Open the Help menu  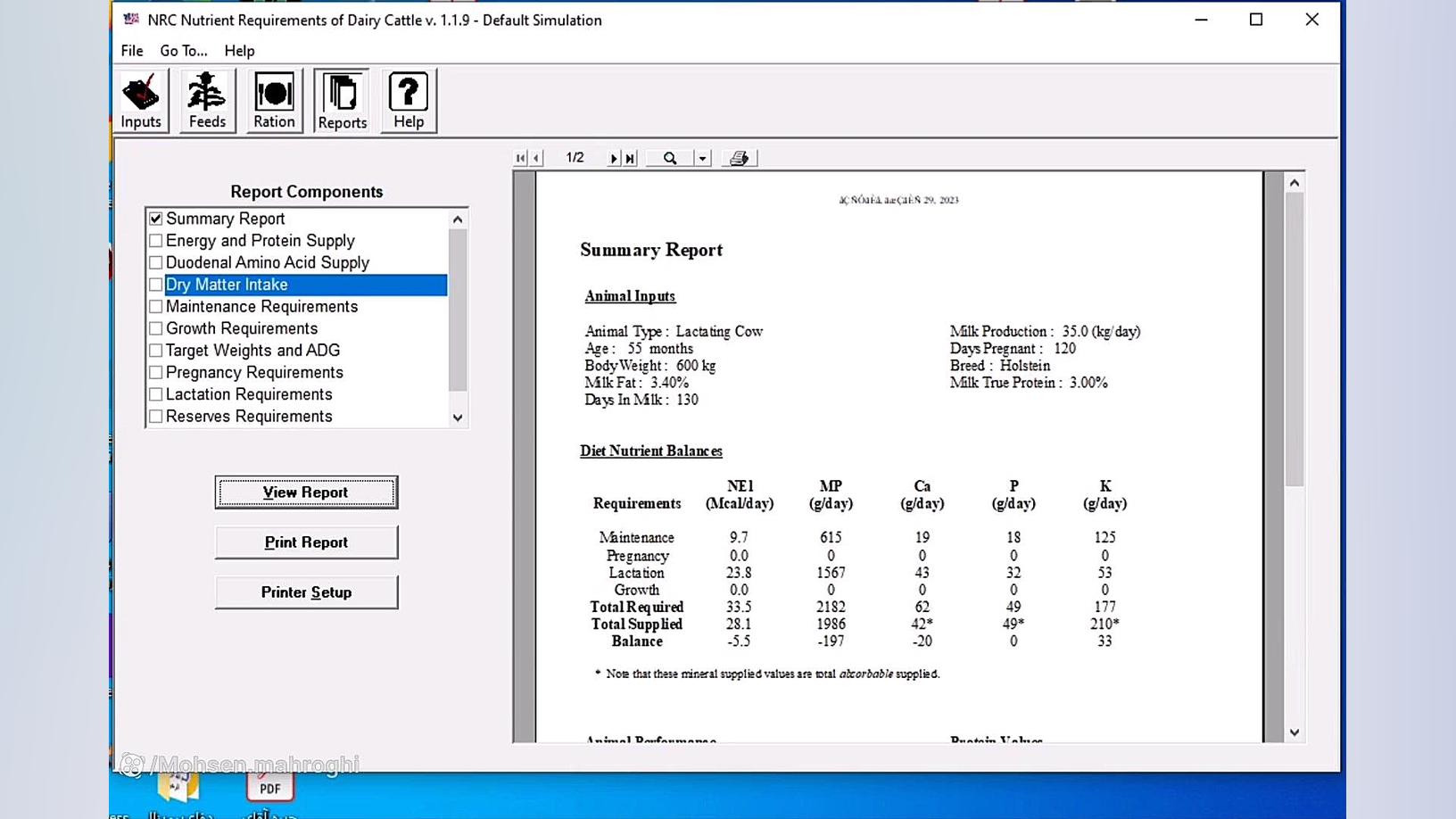click(x=239, y=51)
